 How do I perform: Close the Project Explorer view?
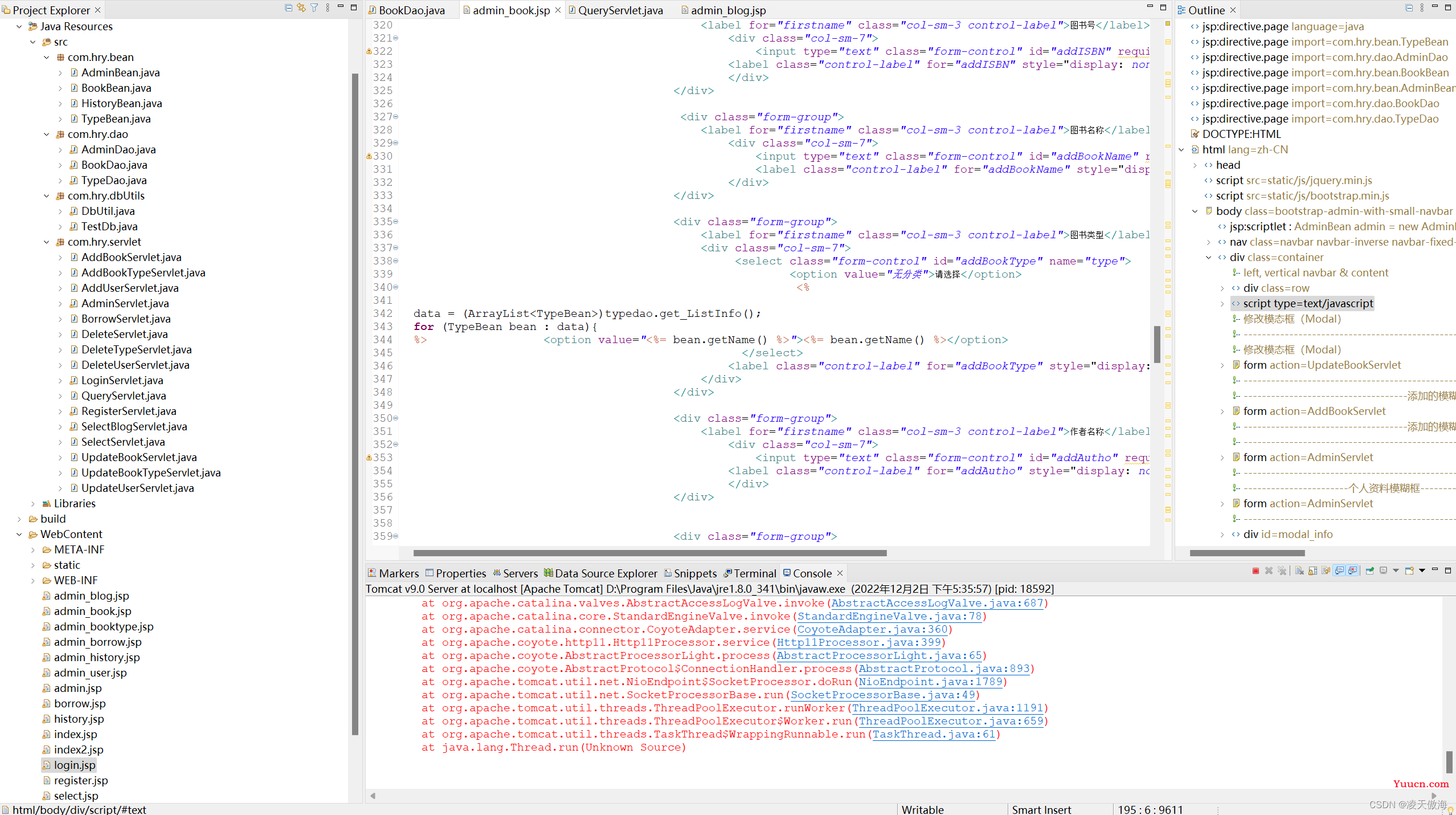click(97, 10)
